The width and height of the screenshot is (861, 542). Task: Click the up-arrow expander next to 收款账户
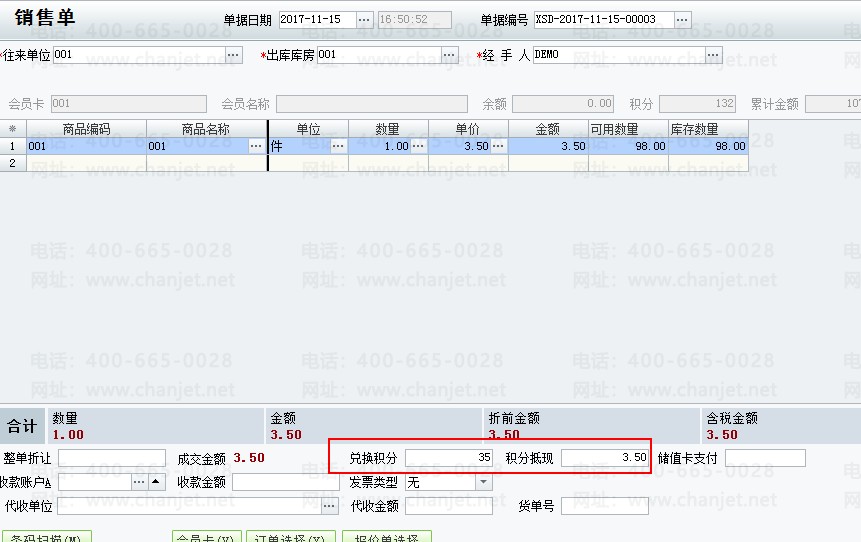(x=156, y=482)
